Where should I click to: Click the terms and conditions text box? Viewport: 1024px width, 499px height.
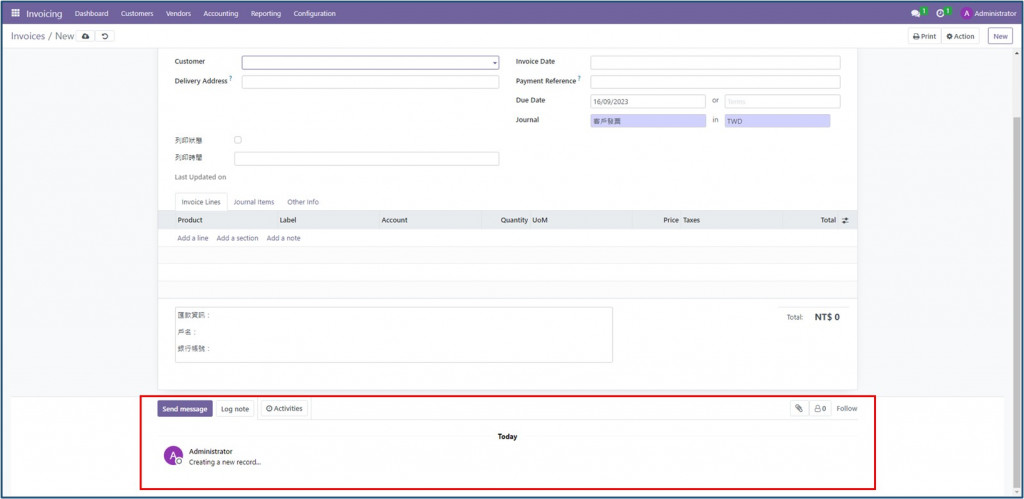pos(394,334)
